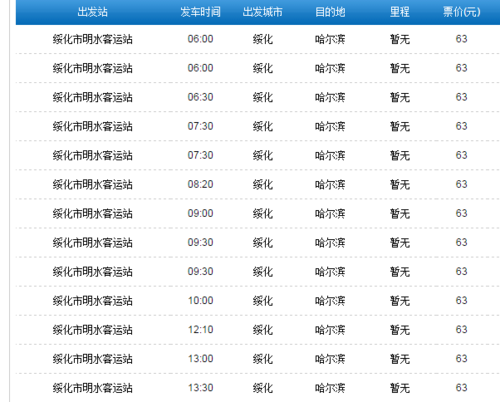Viewport: 500px width, 402px height.
Task: Select the 13:00 departure time cell
Action: 200,359
